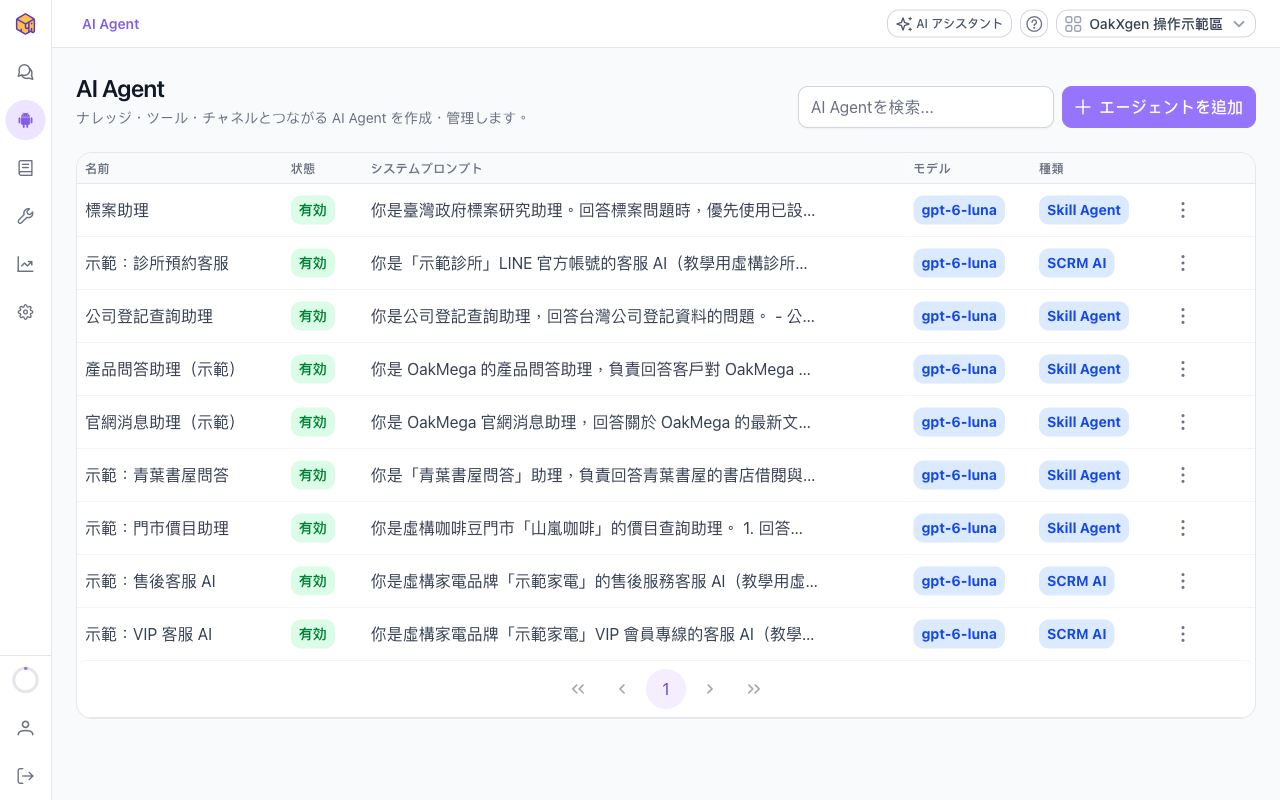
Task: Go to previous page arrow
Action: 622,689
